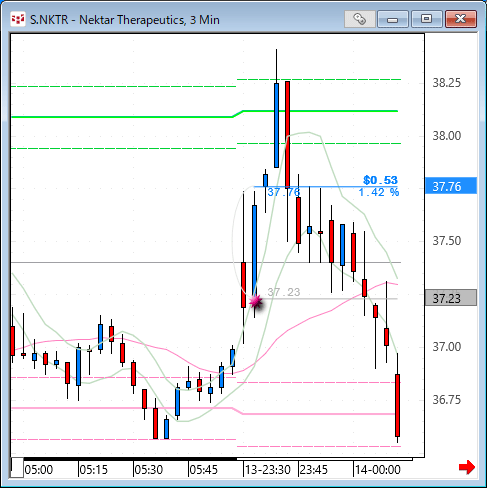
Task: Click the link chain icon in title bar
Action: click(x=359, y=19)
